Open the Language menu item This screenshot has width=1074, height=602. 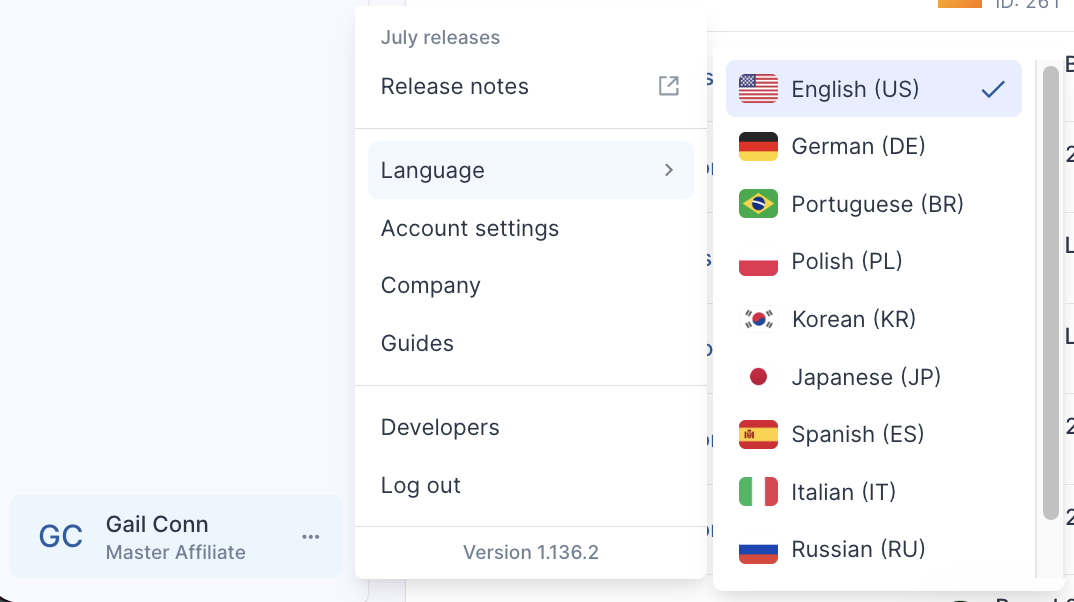coord(531,170)
